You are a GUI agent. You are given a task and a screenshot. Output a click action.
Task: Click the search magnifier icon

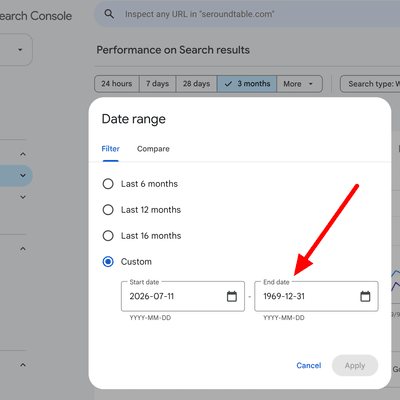(109, 14)
